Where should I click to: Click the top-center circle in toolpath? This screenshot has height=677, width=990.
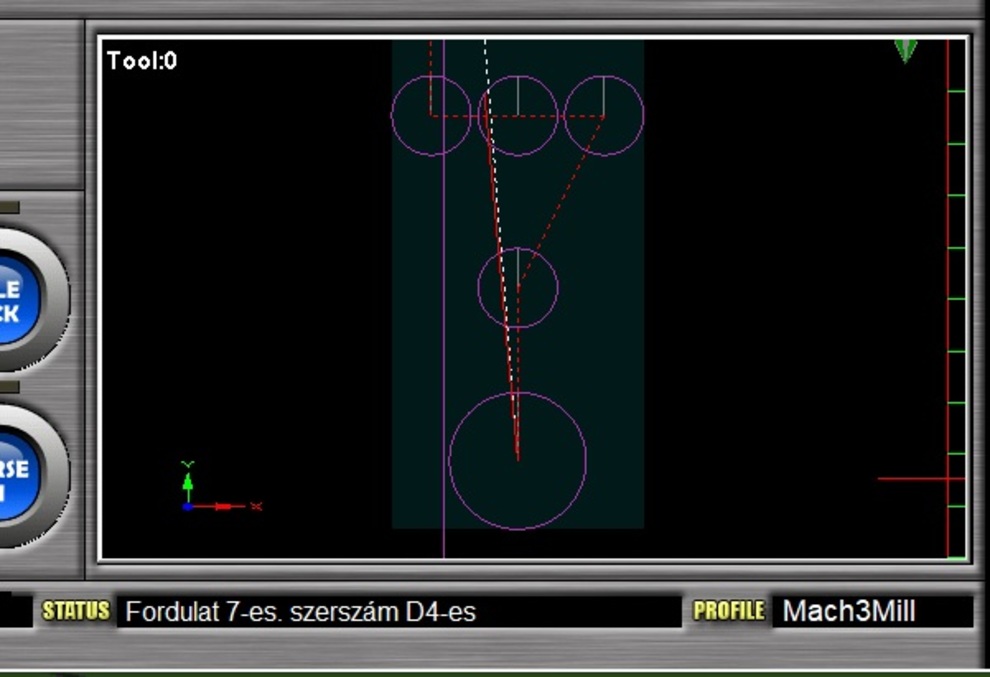coord(517,116)
